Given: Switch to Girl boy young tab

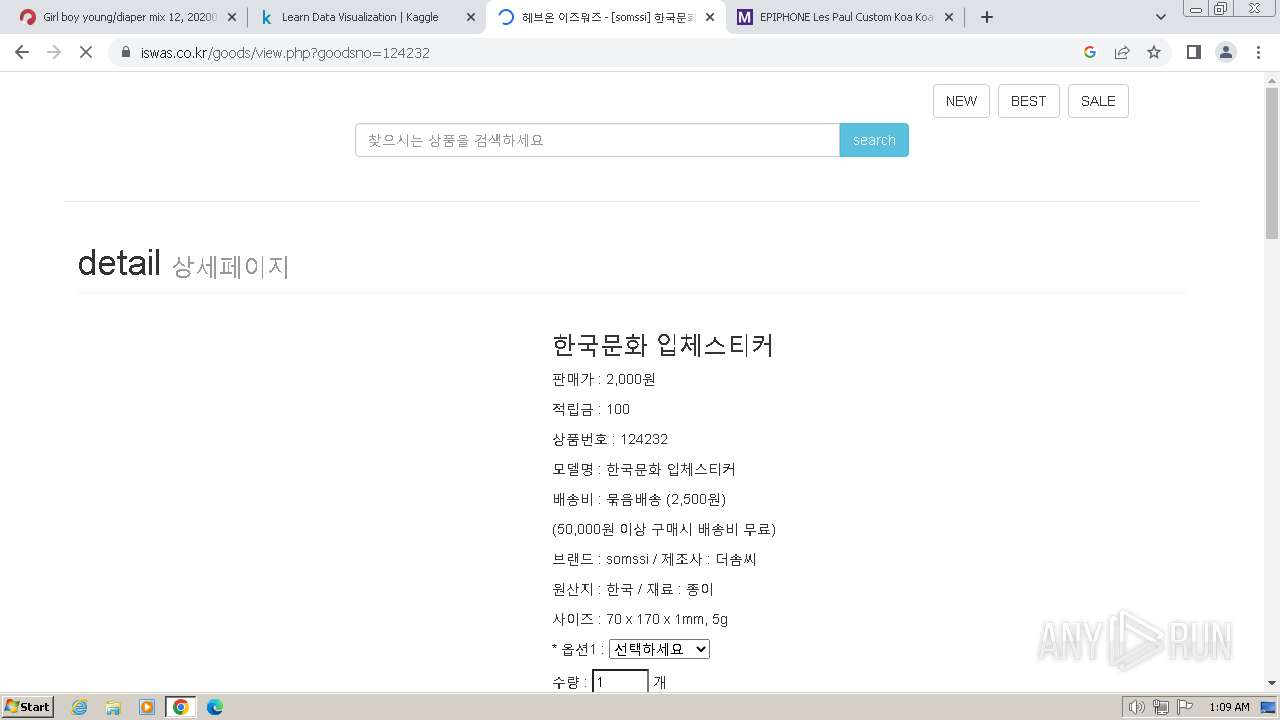Looking at the screenshot, I should coord(128,17).
